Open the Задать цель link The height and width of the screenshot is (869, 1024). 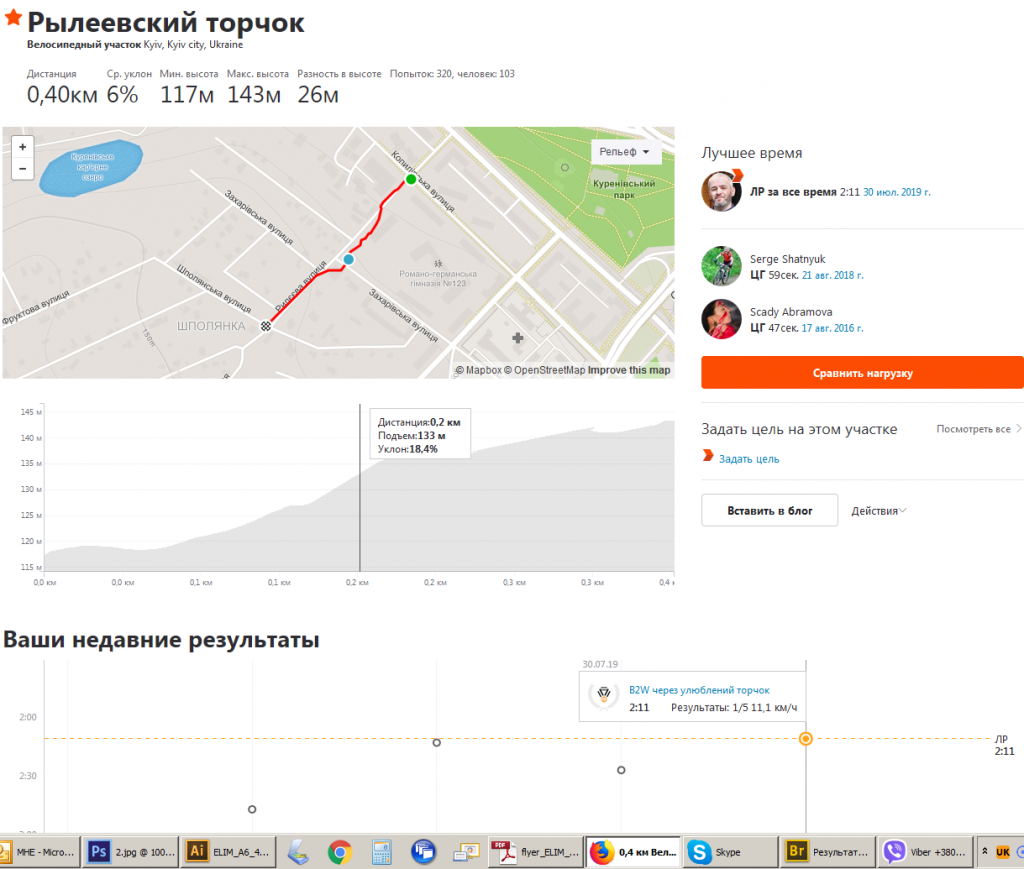pos(748,459)
